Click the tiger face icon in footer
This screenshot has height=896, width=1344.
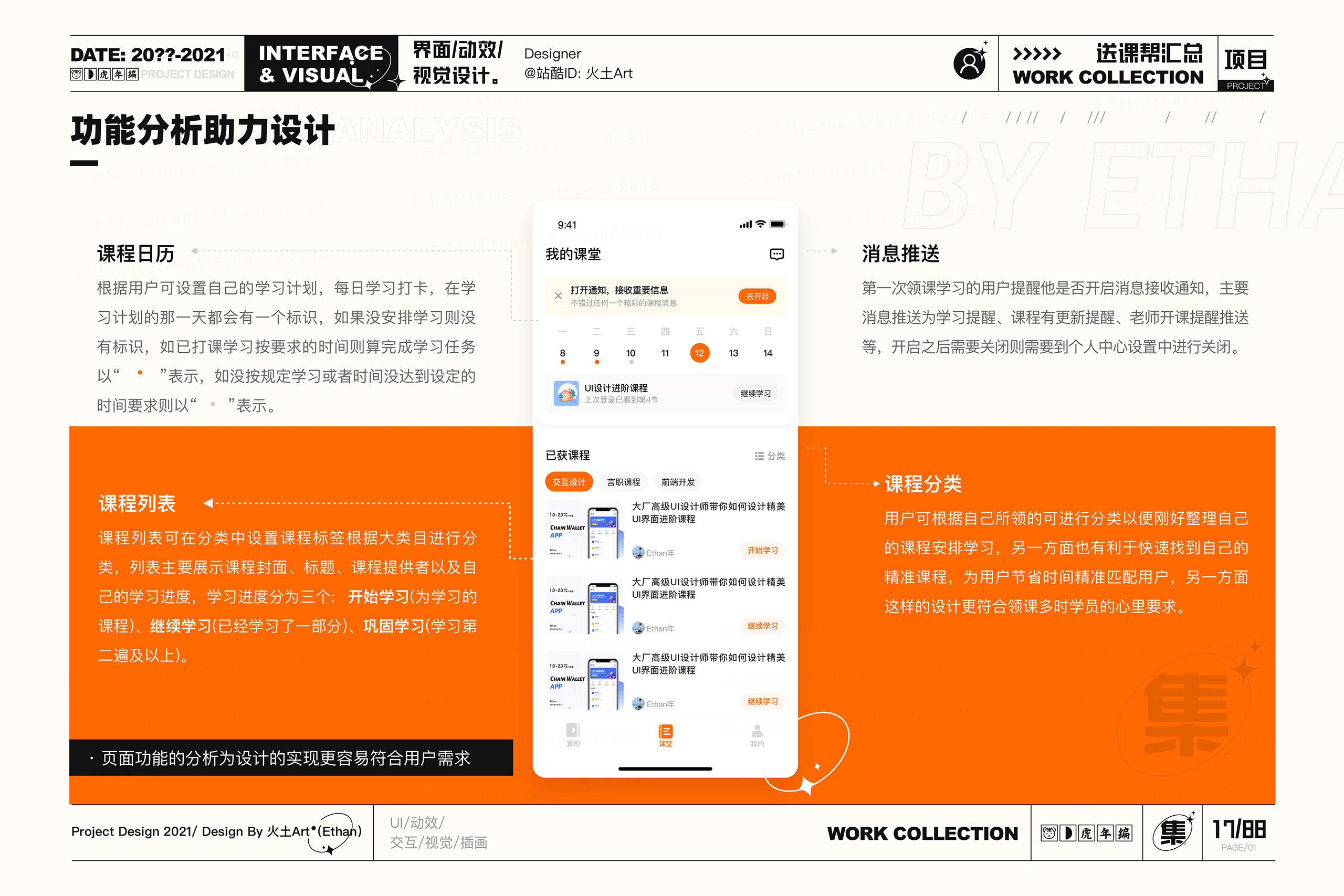pyautogui.click(x=1048, y=833)
